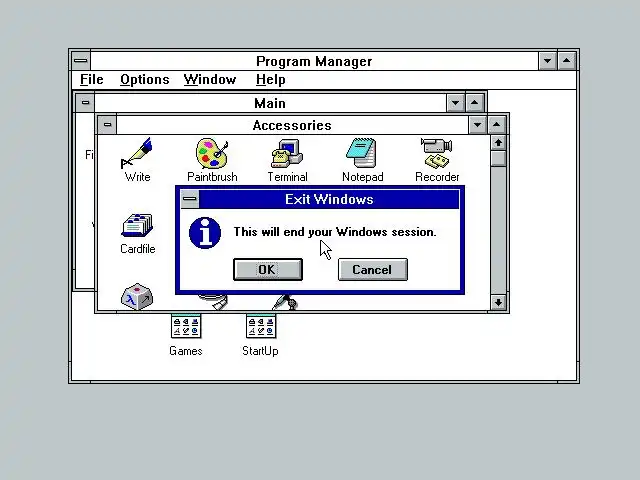Click the "This will end your Windows session." message
640x480 pixels.
click(335, 232)
